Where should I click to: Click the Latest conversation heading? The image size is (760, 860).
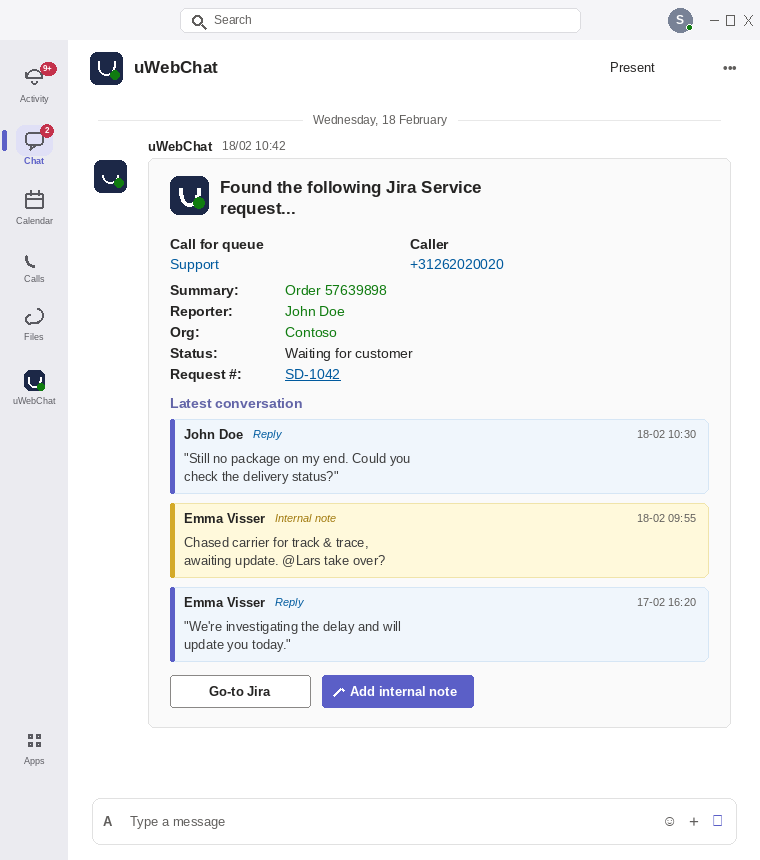tap(236, 403)
